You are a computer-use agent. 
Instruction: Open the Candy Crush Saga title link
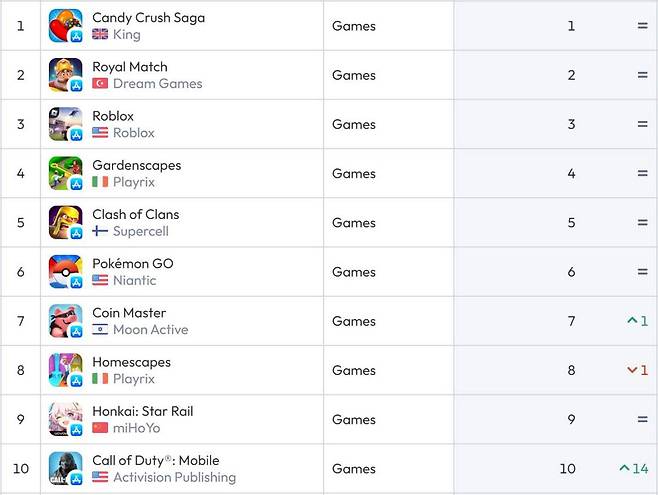tap(148, 18)
